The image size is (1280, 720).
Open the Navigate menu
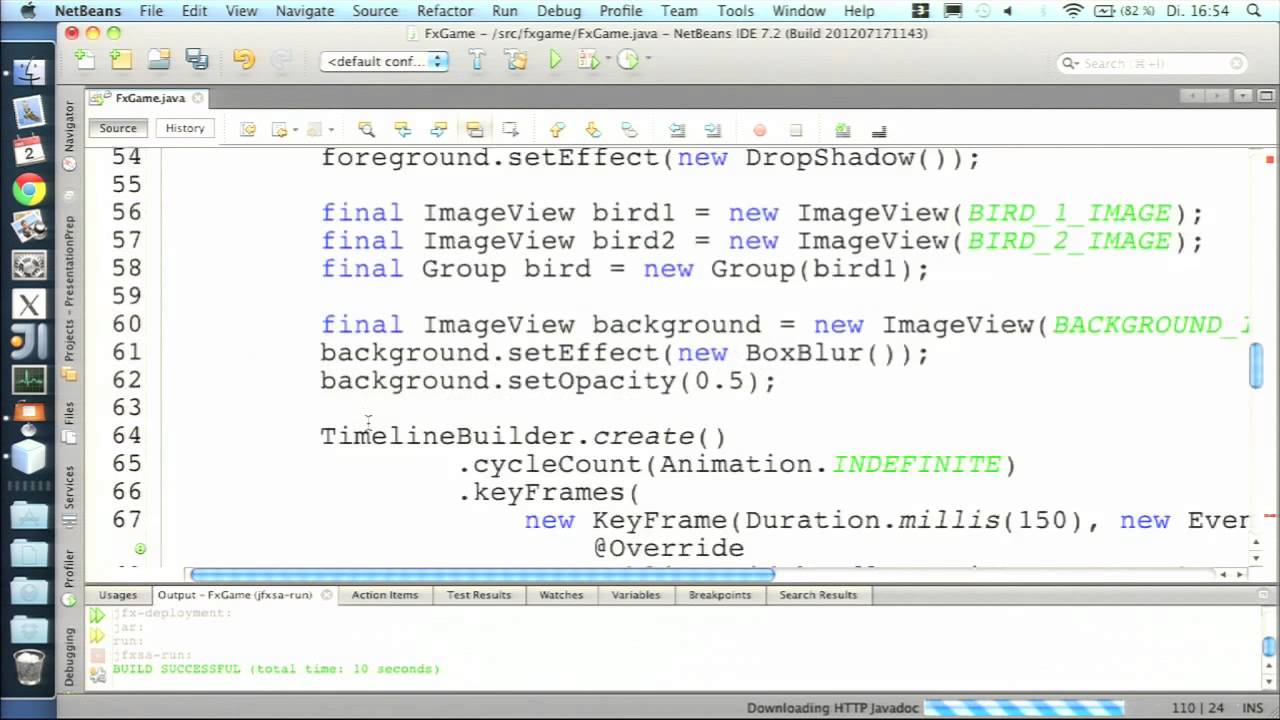(305, 11)
